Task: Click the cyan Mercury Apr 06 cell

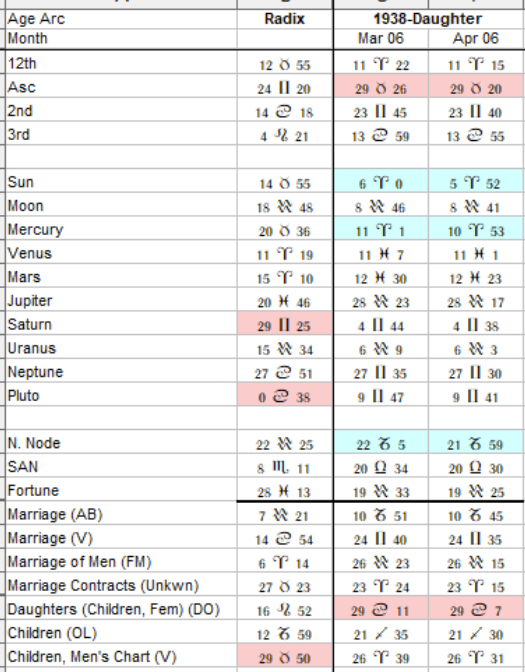Action: pos(476,229)
